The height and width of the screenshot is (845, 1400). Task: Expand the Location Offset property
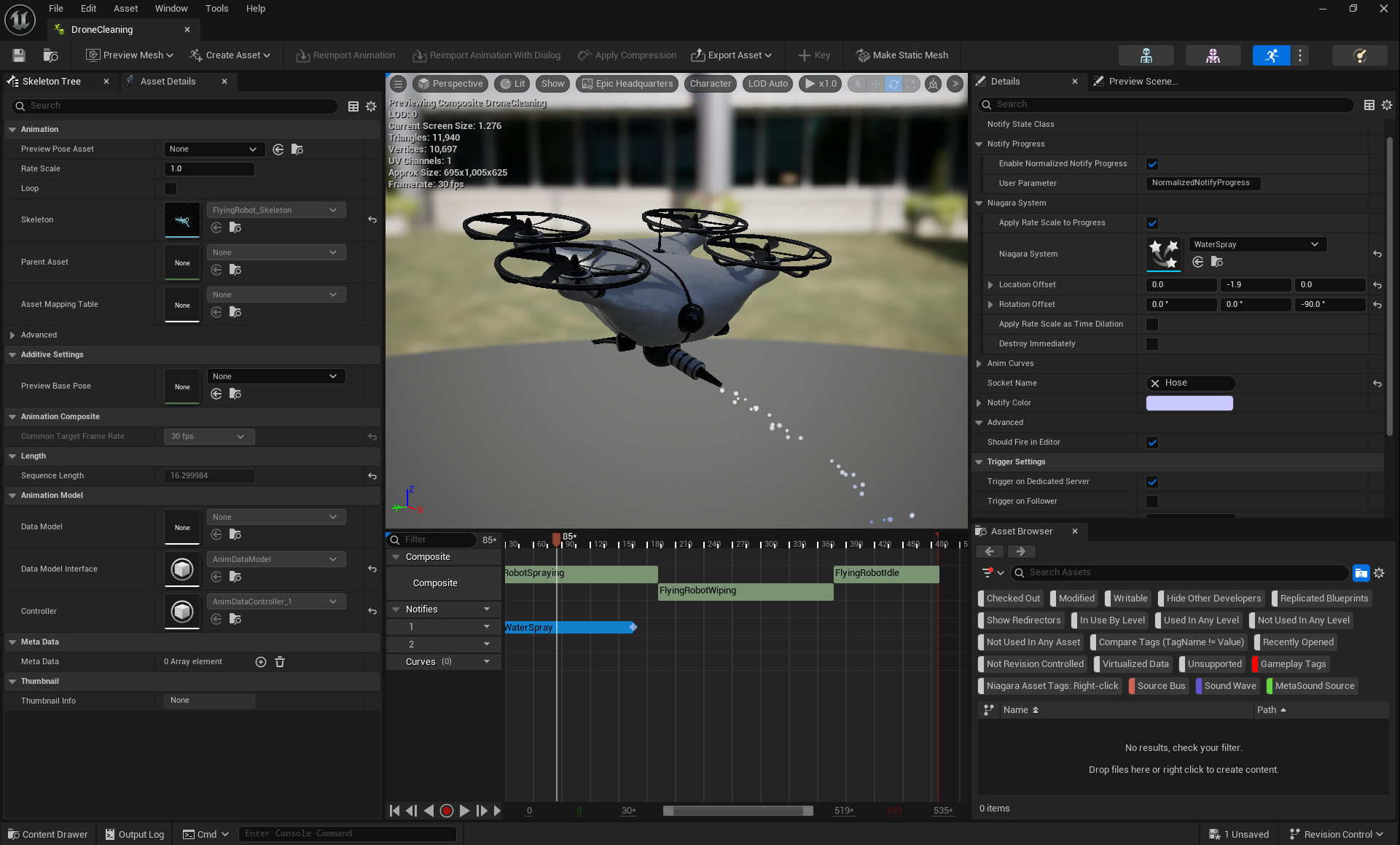pyautogui.click(x=990, y=285)
